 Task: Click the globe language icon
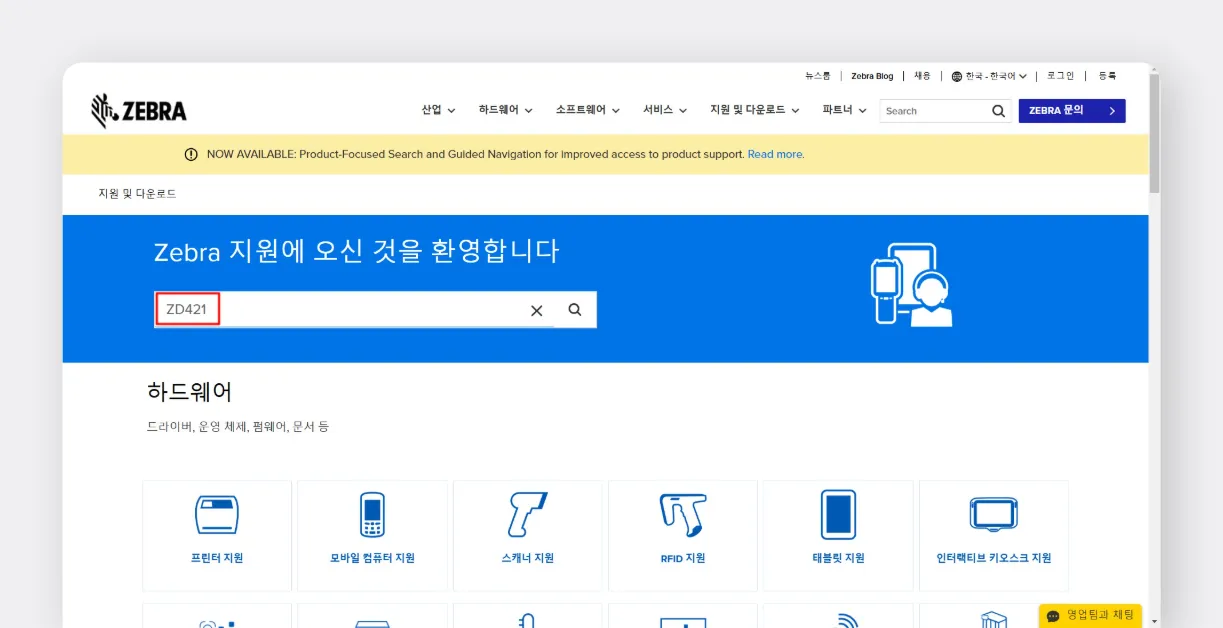pos(957,76)
